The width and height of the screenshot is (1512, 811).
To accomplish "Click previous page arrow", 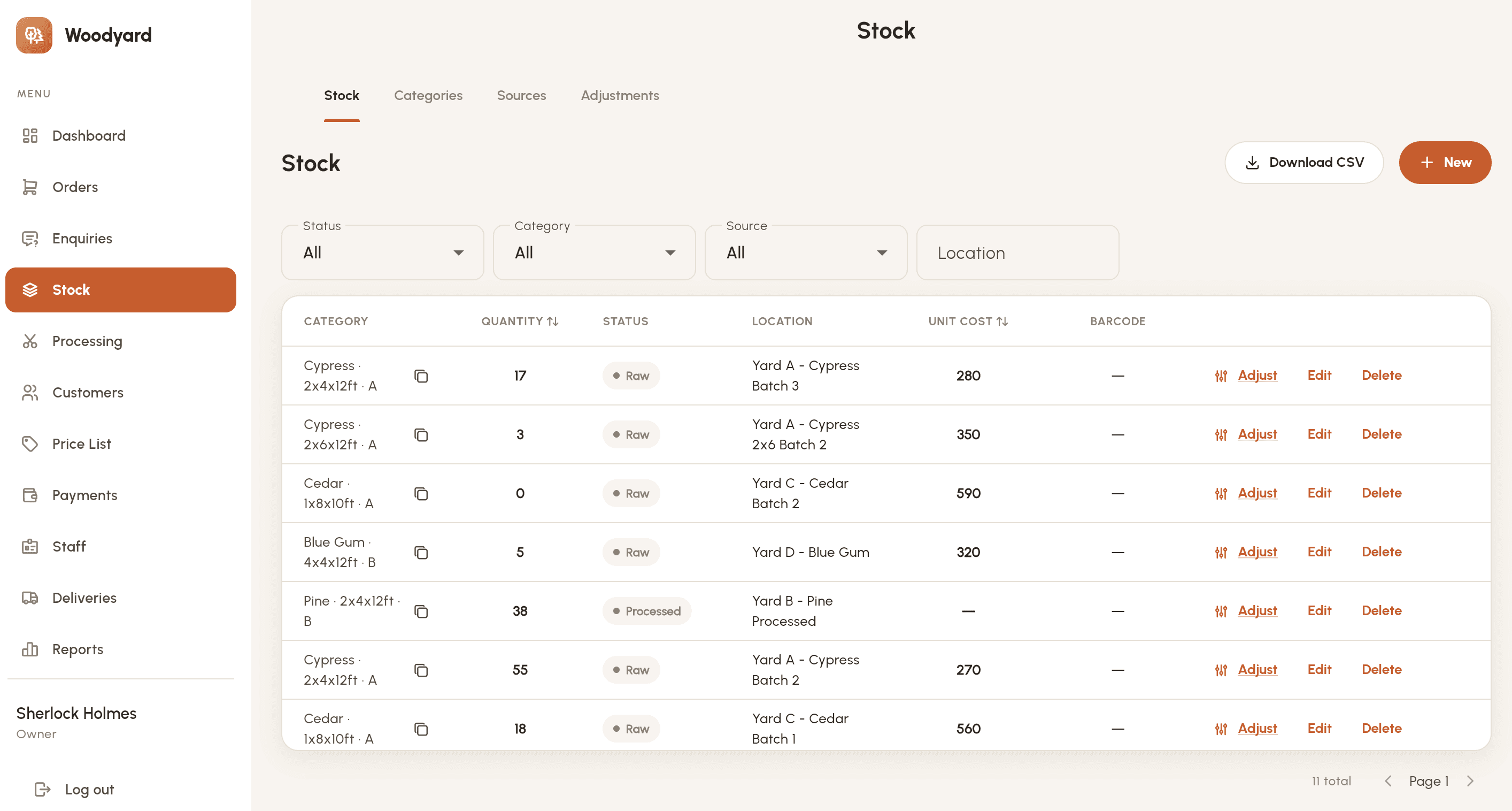I will pyautogui.click(x=1388, y=781).
